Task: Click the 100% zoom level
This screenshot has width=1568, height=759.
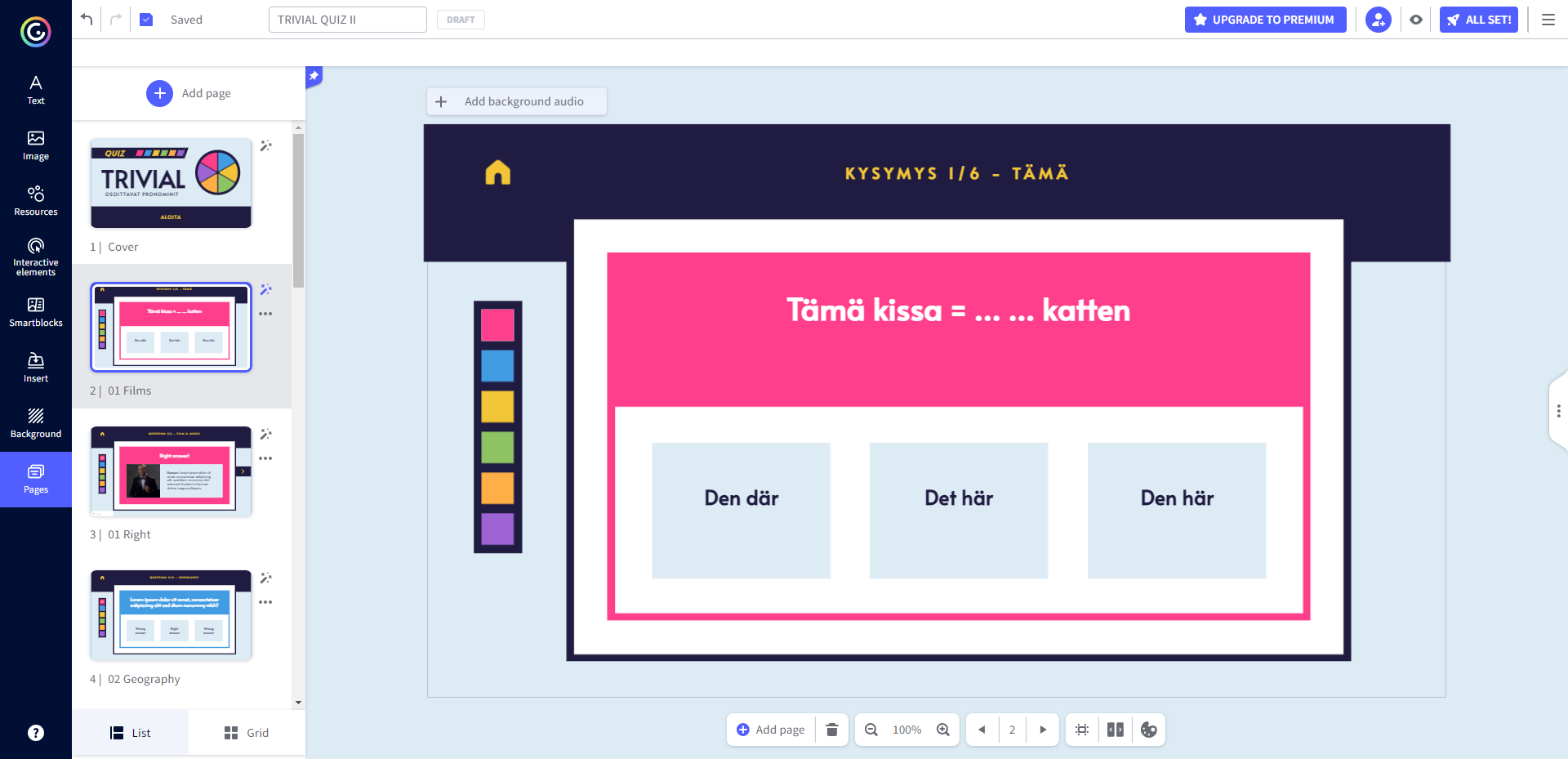Action: pos(906,730)
